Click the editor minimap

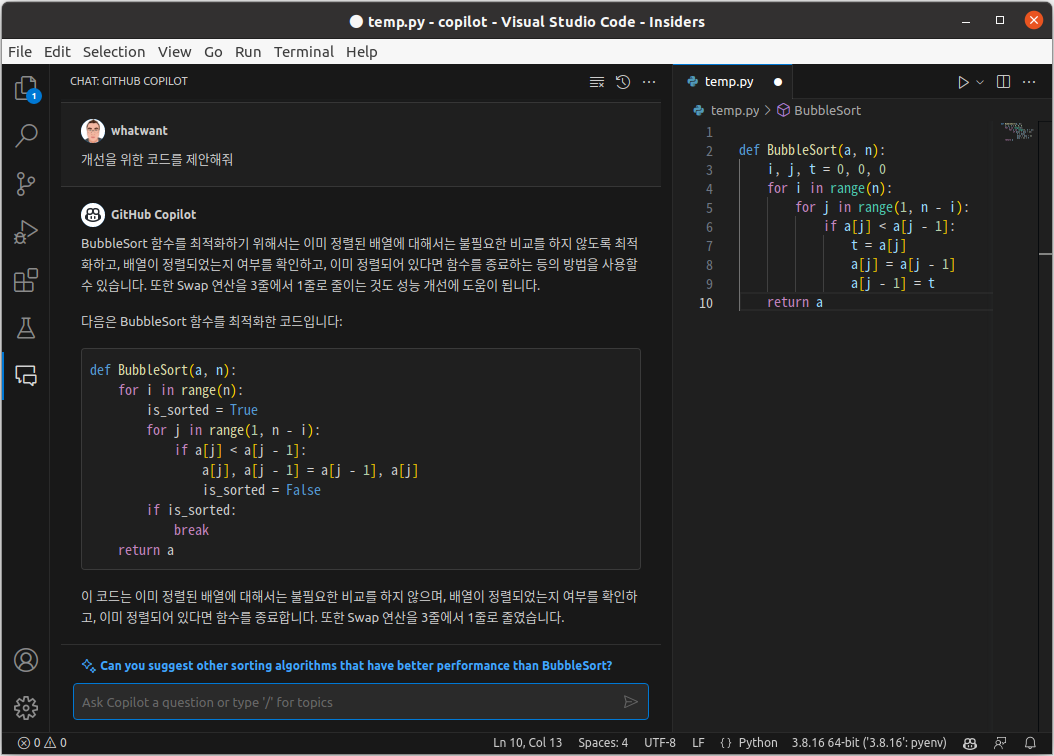[1016, 131]
